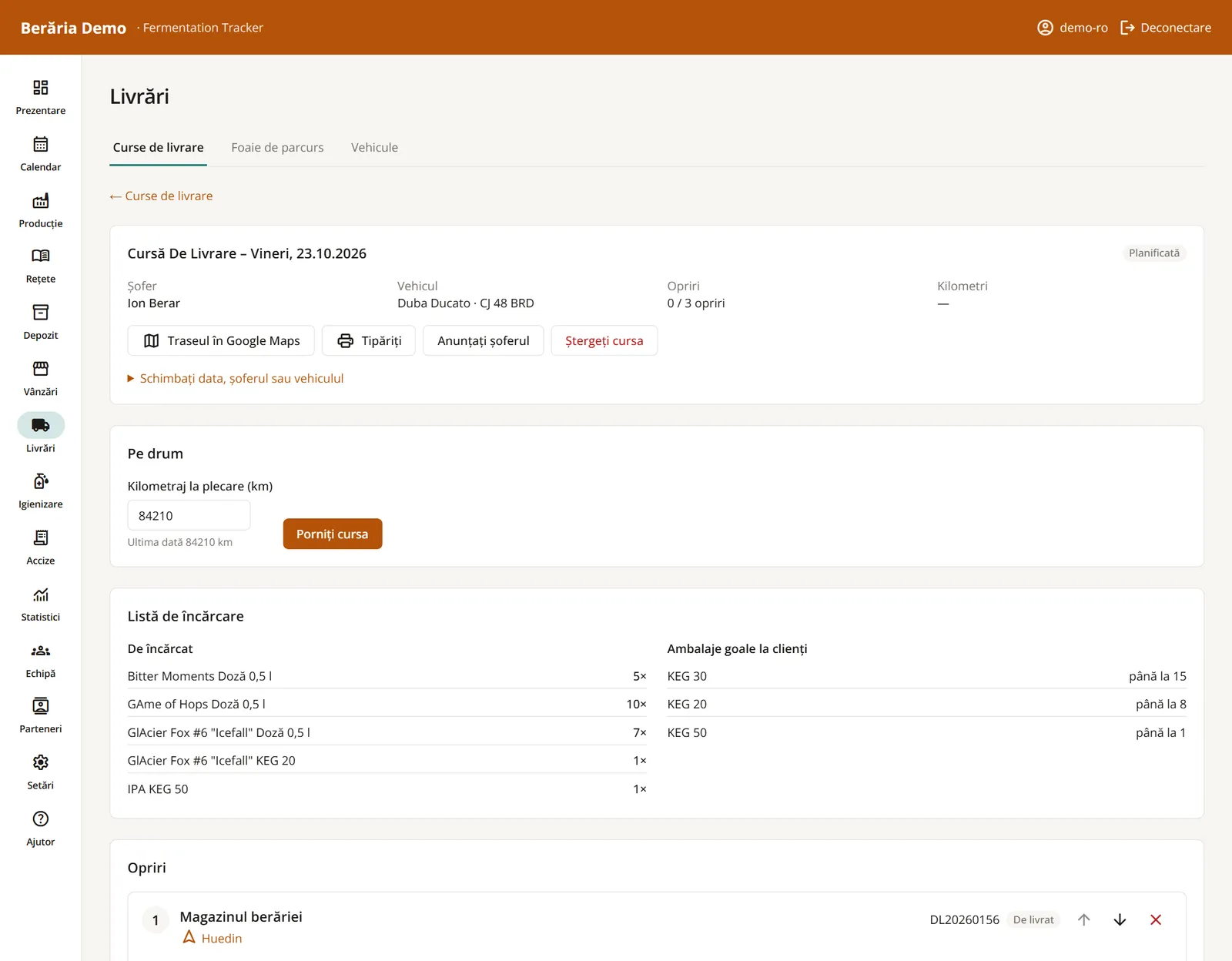Click the demo-ro user account icon

click(1045, 28)
